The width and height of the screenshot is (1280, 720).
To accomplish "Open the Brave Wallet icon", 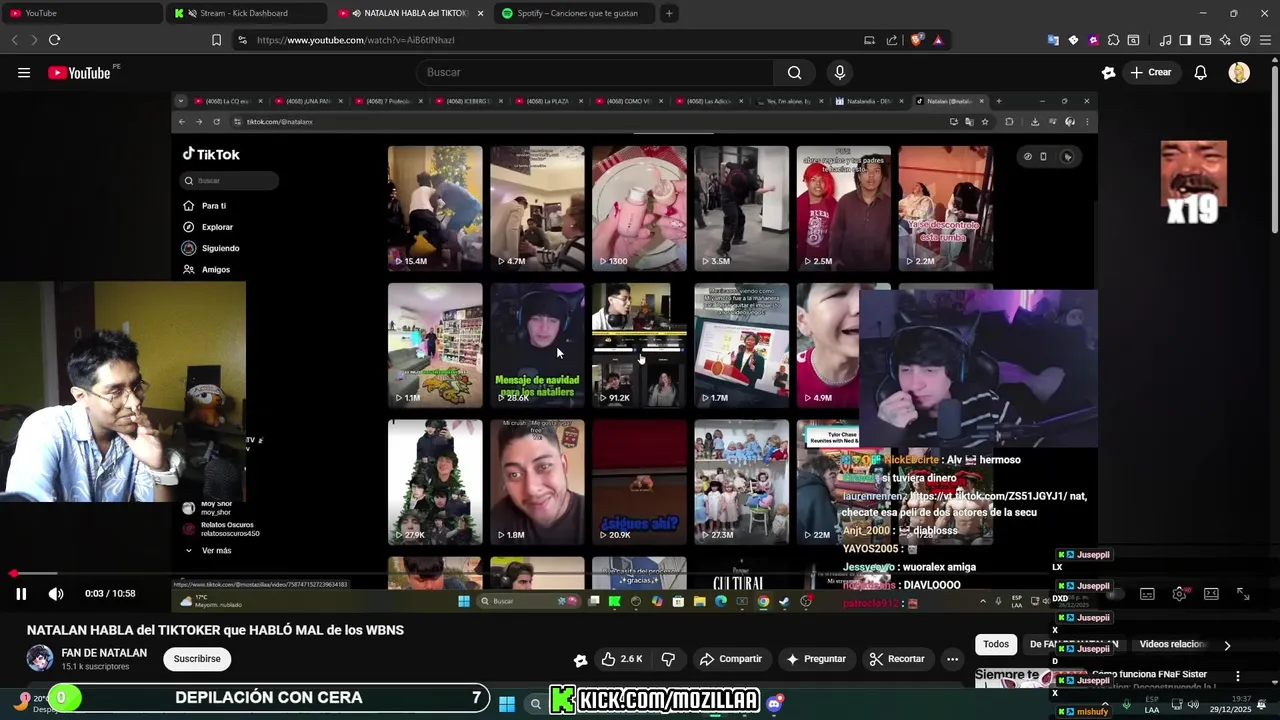I will [x=1205, y=40].
